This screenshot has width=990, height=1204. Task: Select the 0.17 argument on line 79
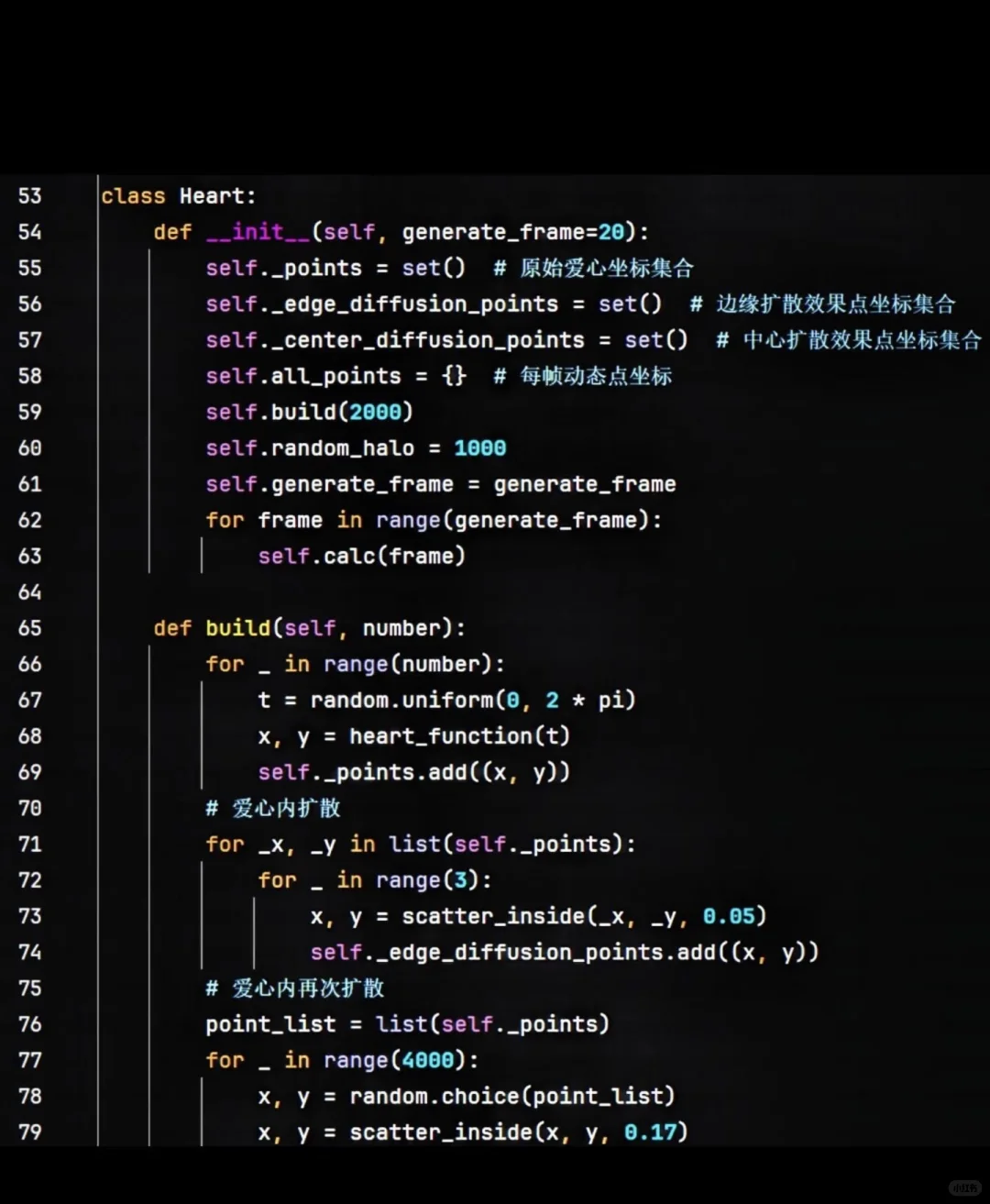coord(651,1132)
